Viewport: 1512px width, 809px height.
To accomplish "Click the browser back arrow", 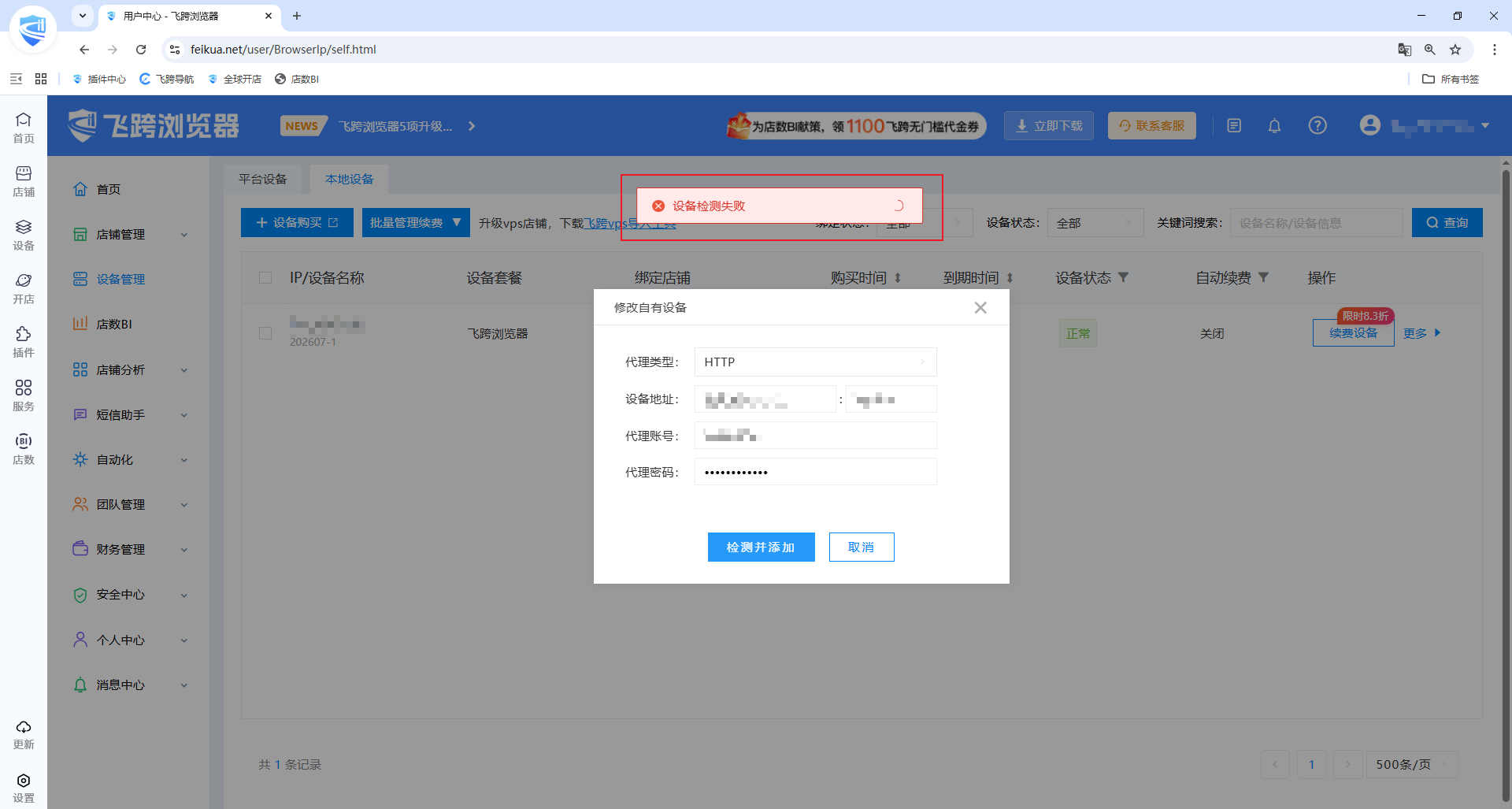I will (84, 50).
